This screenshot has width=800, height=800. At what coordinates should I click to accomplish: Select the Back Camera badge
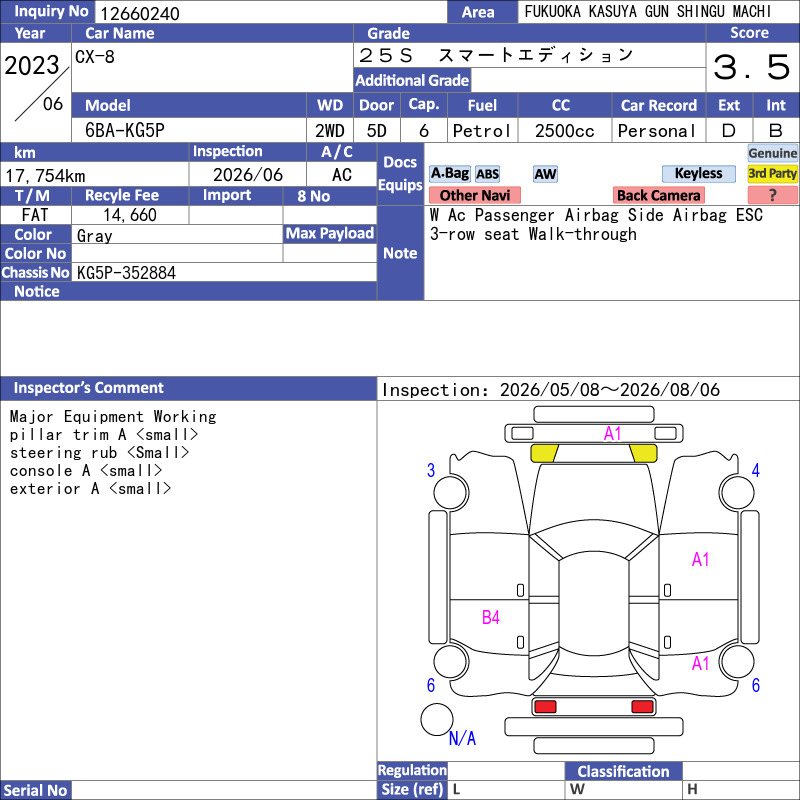click(x=658, y=195)
